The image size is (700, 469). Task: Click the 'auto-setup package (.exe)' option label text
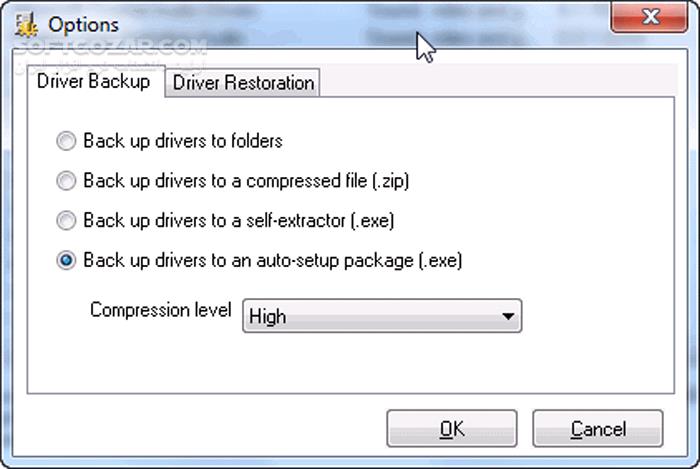click(273, 260)
